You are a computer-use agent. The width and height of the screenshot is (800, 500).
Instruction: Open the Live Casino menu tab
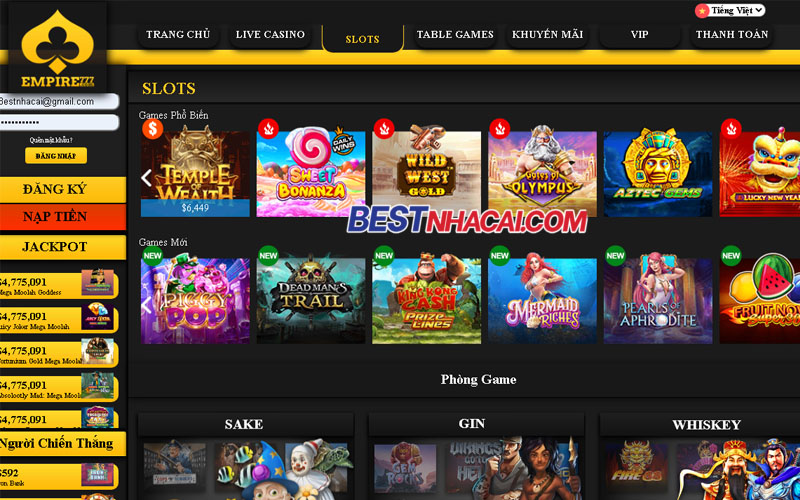point(270,35)
